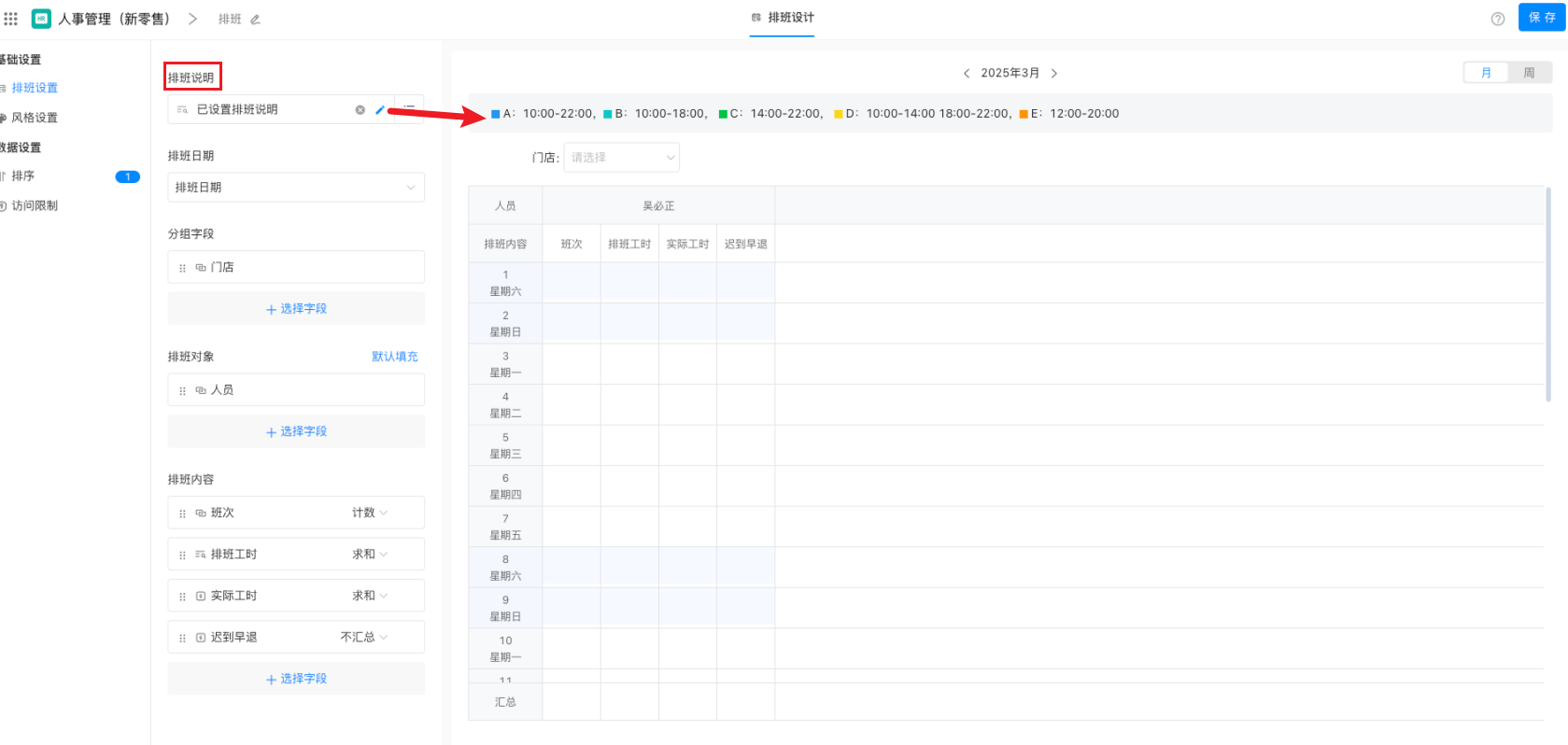The width and height of the screenshot is (1568, 745).
Task: Select the 排班设计 tab
Action: click(x=783, y=18)
